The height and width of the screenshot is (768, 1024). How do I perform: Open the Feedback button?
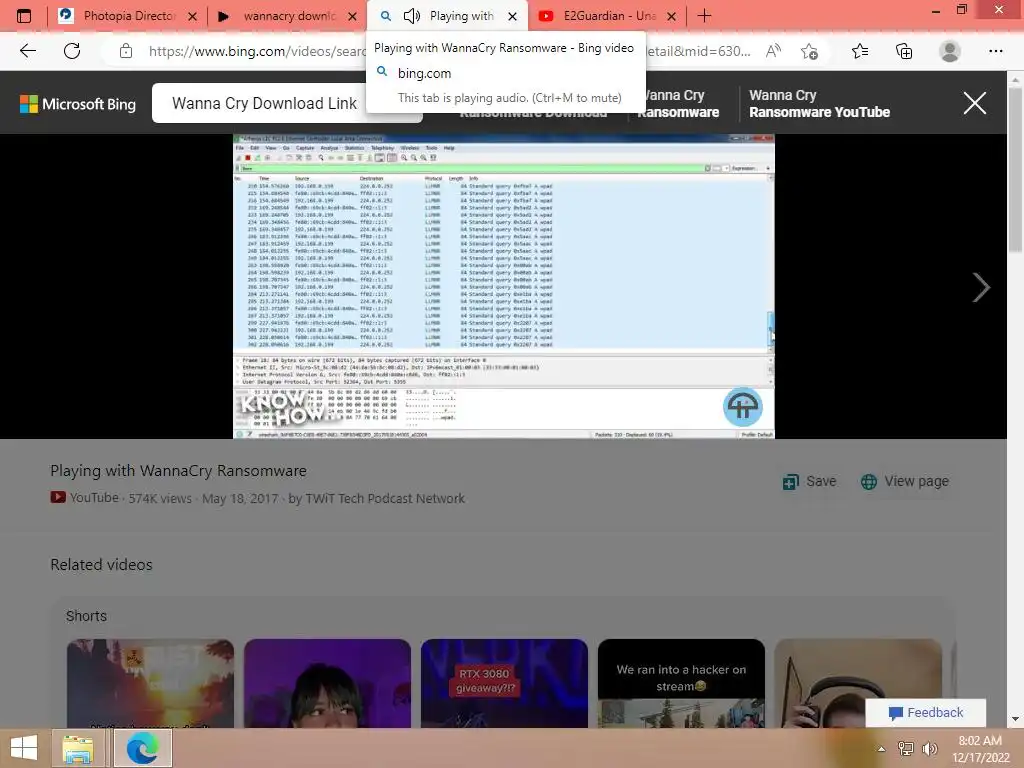point(925,712)
